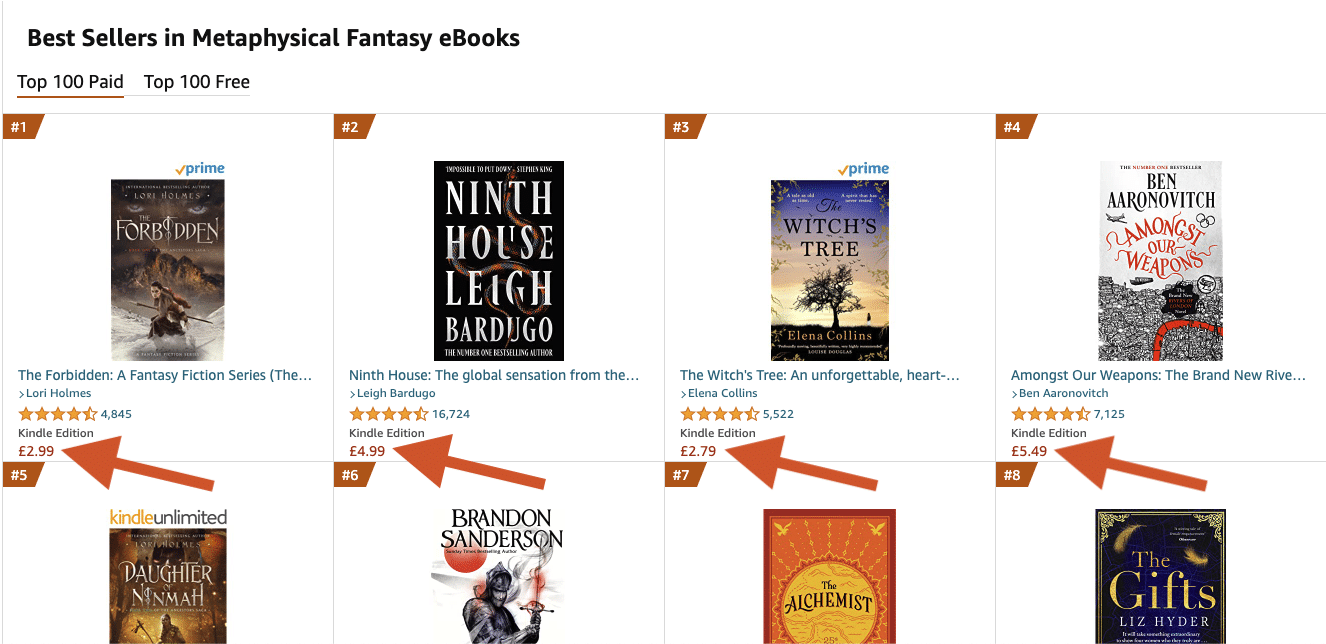This screenshot has height=644, width=1326.
Task: Click the #7 rank ribbon badge
Action: (683, 474)
